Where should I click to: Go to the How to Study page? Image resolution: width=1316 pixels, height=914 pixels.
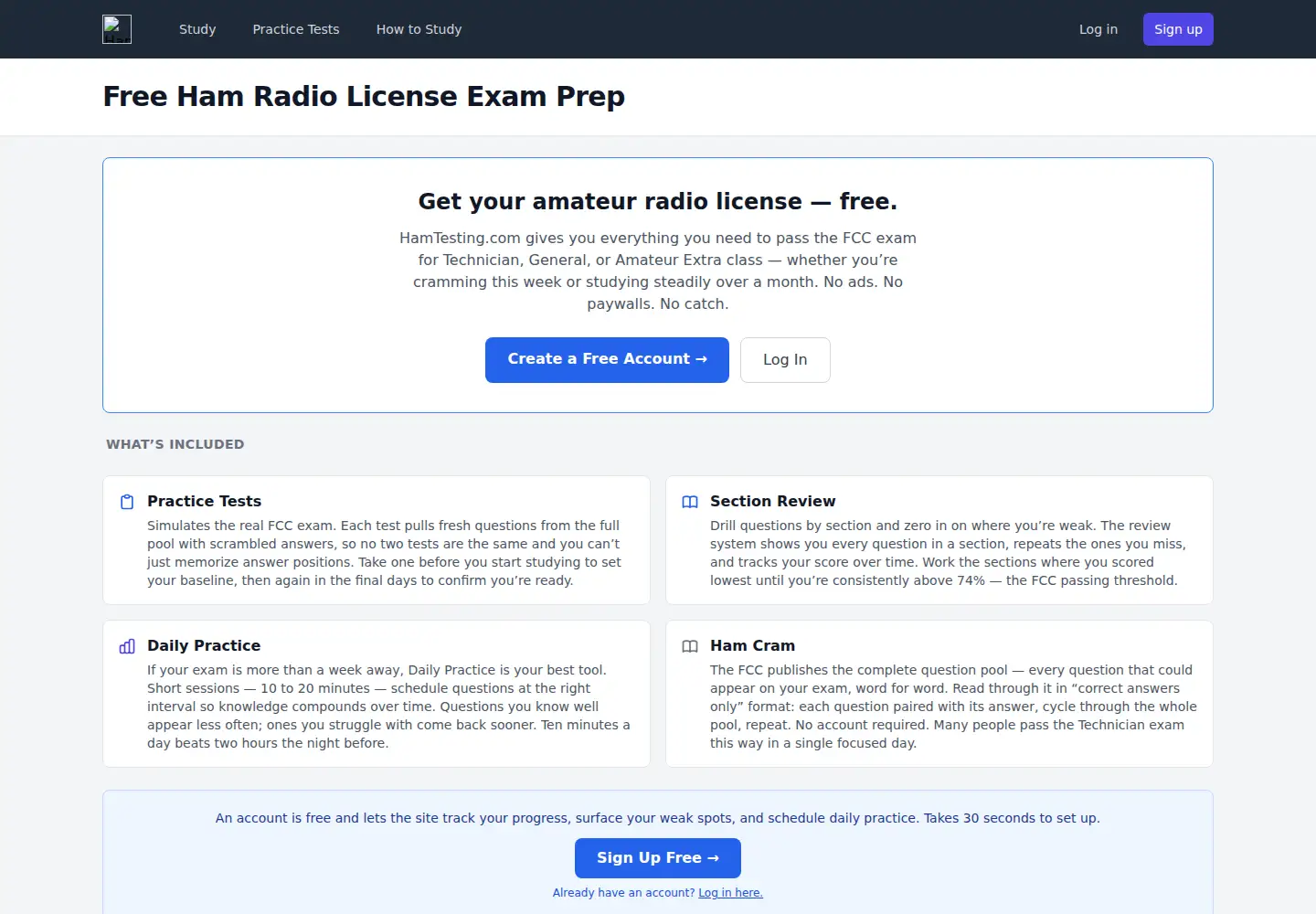click(x=419, y=29)
